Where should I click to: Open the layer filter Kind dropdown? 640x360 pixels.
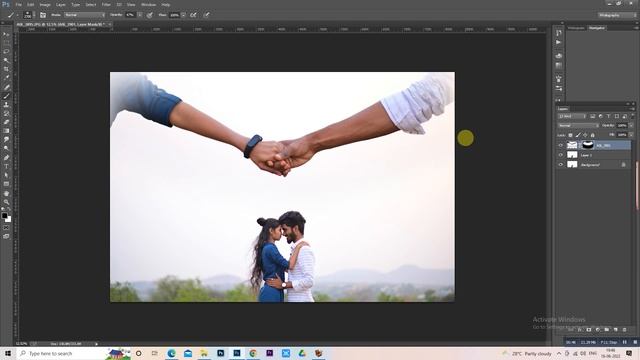tap(571, 116)
